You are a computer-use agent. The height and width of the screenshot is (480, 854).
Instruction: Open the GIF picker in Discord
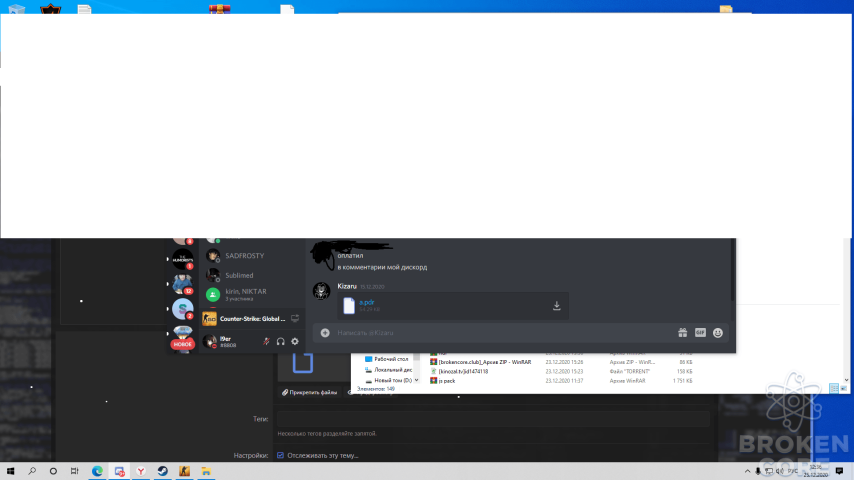[700, 332]
